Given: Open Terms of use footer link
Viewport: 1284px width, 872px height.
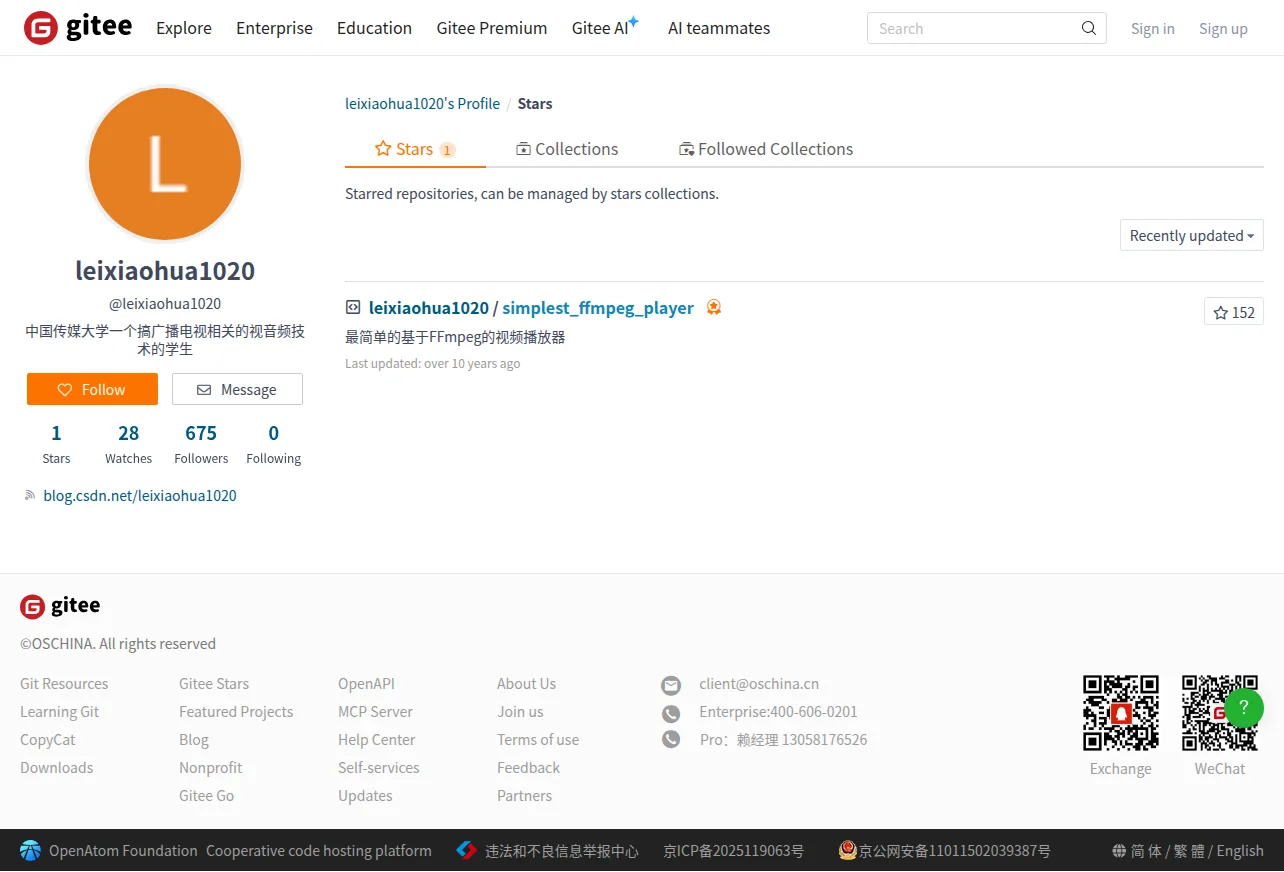Looking at the screenshot, I should [538, 740].
